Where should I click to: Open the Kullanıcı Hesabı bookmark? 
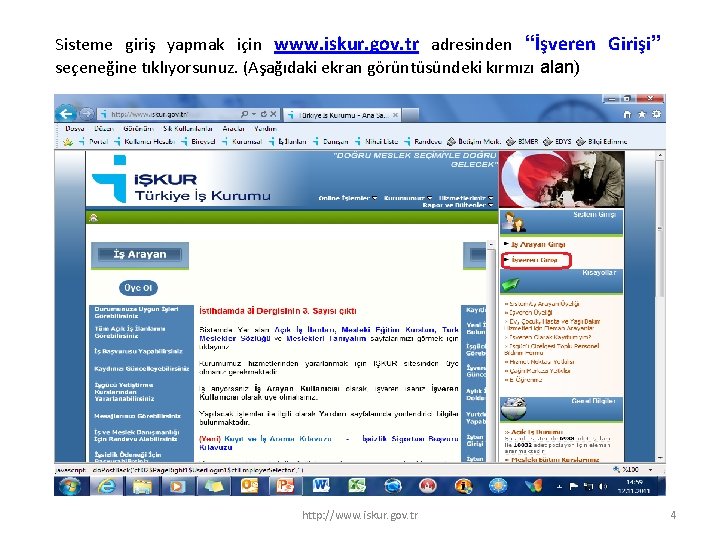145,141
